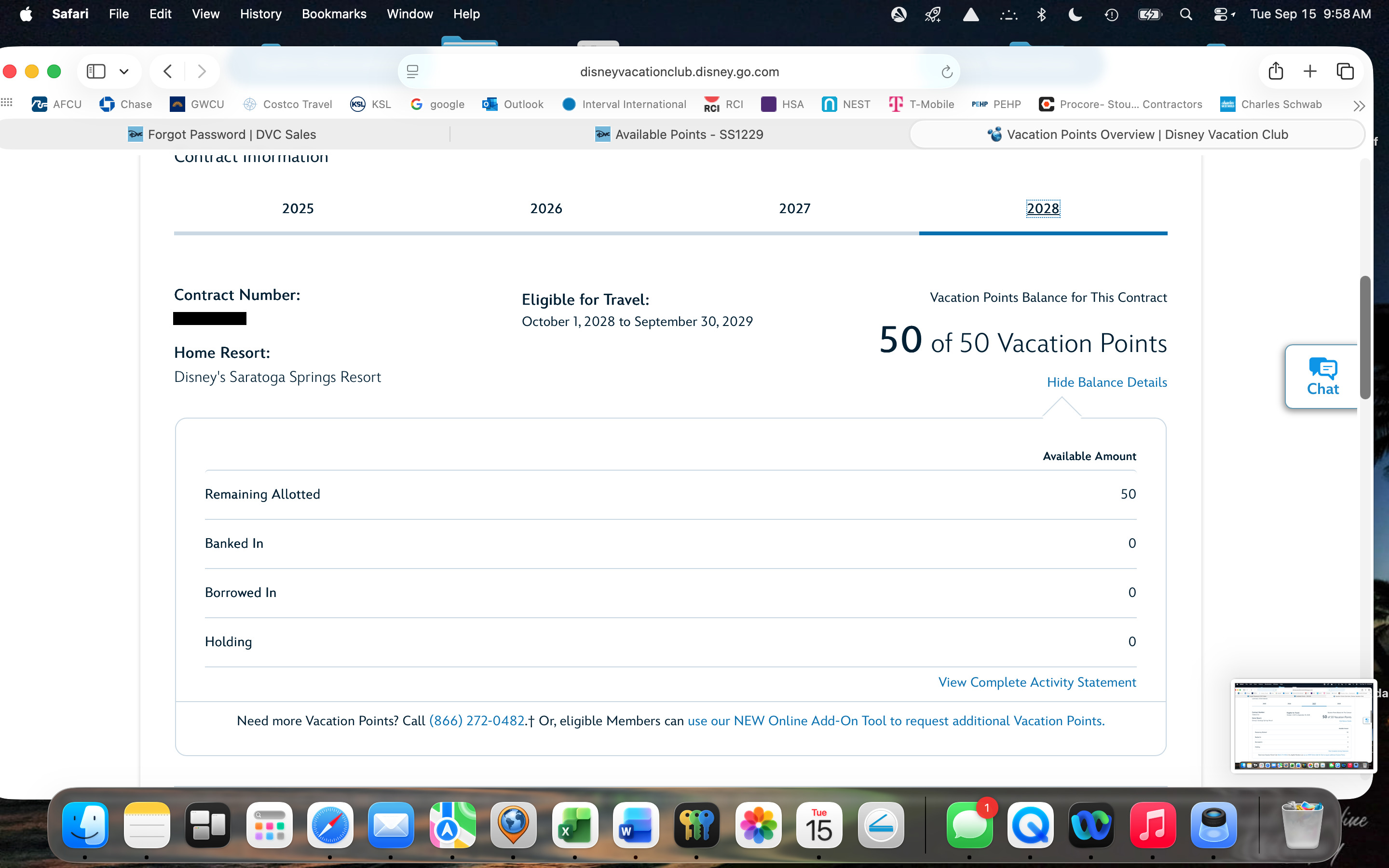
Task: Show the tab overview
Action: click(1346, 71)
